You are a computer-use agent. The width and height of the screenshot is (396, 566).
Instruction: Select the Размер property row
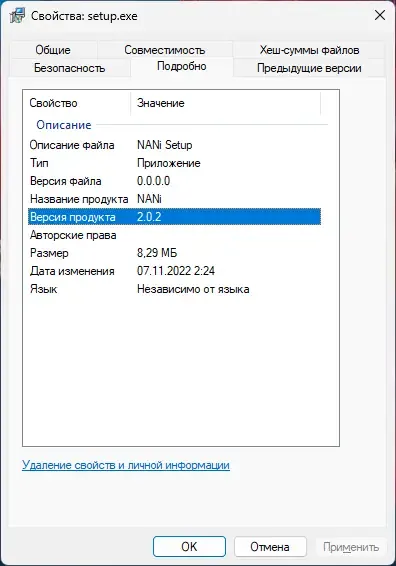tap(174, 253)
